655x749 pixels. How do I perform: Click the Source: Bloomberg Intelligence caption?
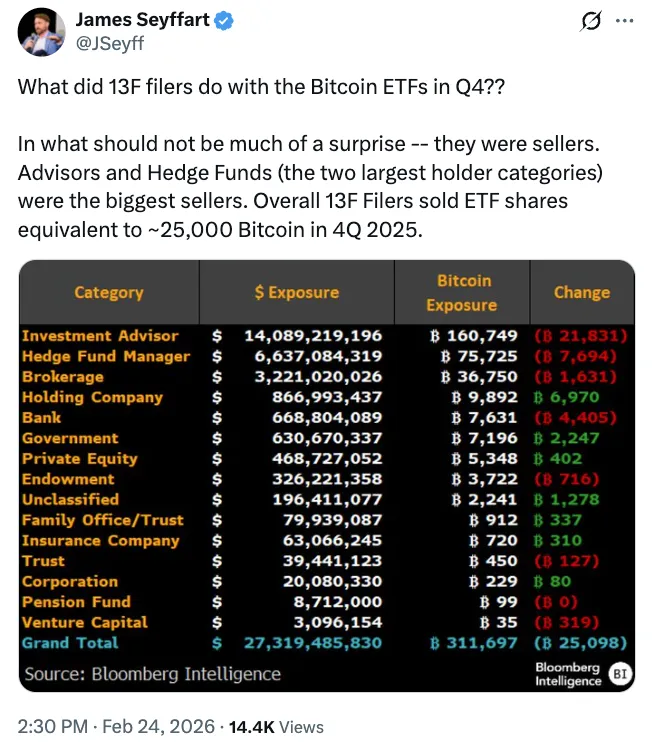(152, 674)
